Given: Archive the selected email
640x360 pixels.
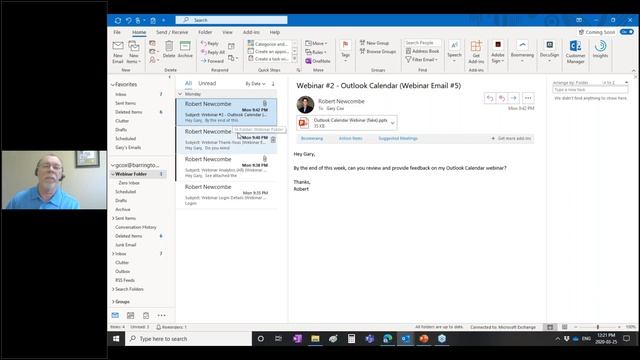Looking at the screenshot, I should (185, 49).
